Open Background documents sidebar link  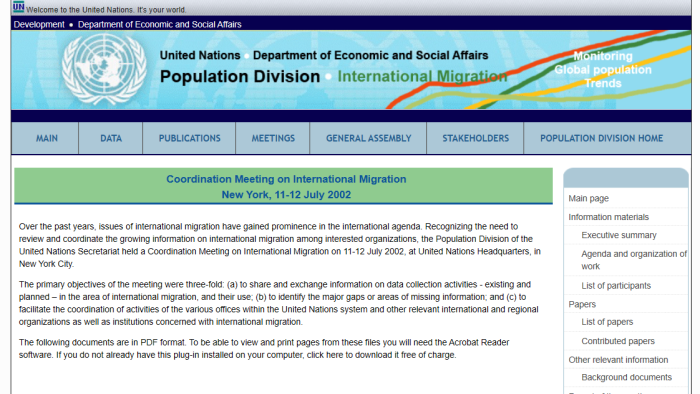(x=626, y=377)
